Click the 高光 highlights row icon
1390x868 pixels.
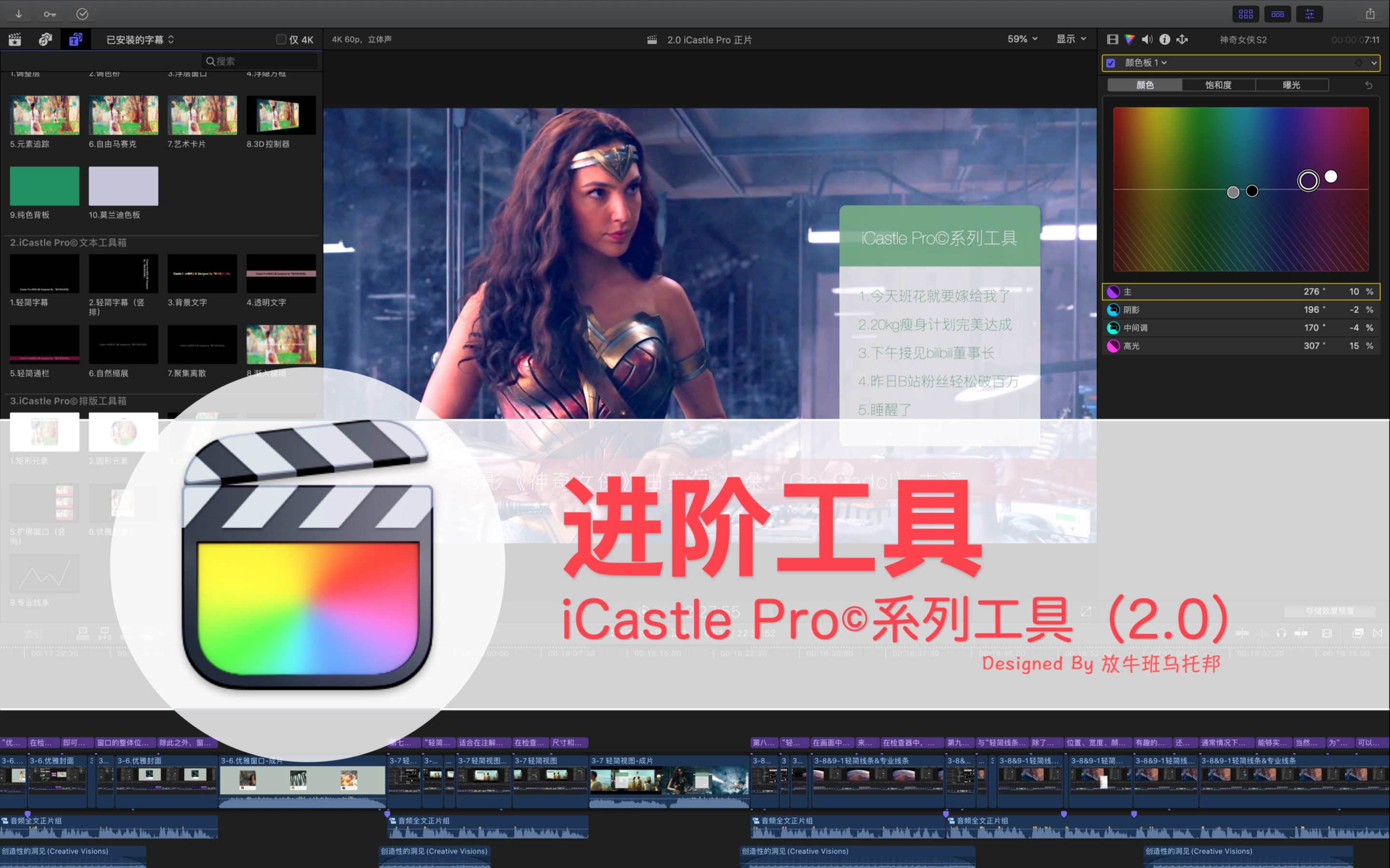tap(1113, 346)
